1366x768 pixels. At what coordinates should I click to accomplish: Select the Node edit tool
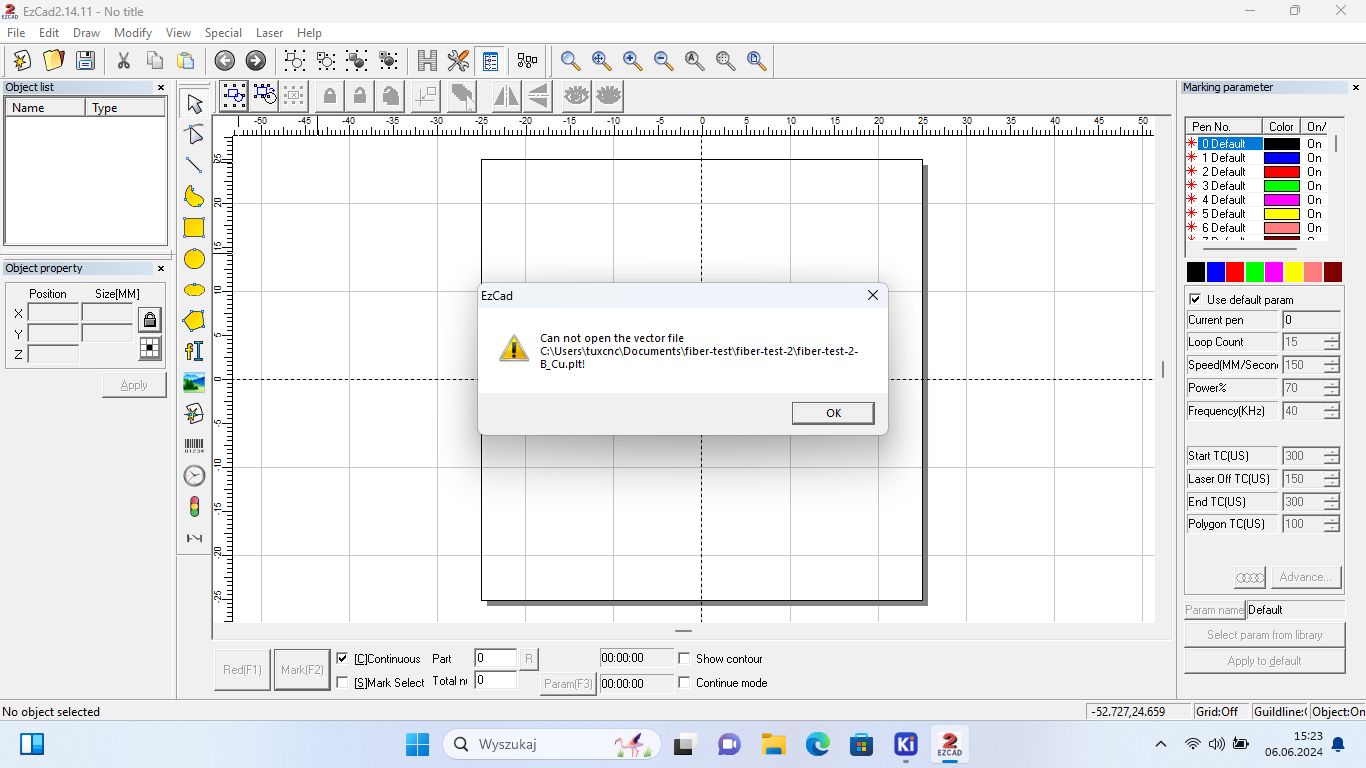194,134
